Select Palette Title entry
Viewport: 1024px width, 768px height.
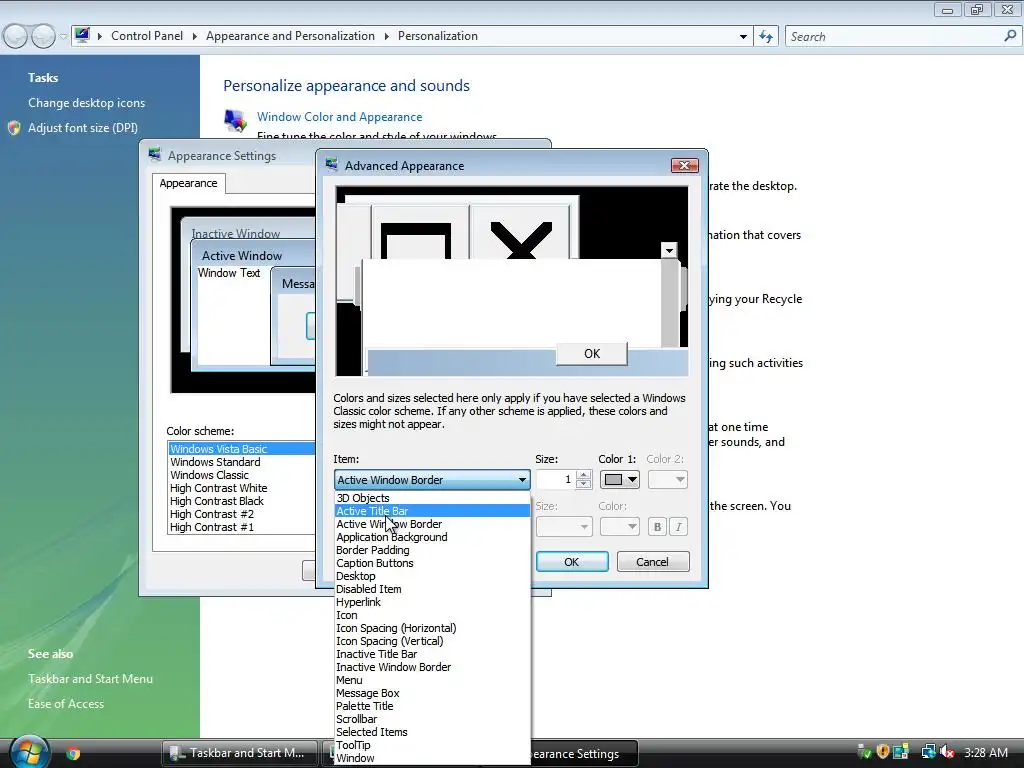coord(432,706)
